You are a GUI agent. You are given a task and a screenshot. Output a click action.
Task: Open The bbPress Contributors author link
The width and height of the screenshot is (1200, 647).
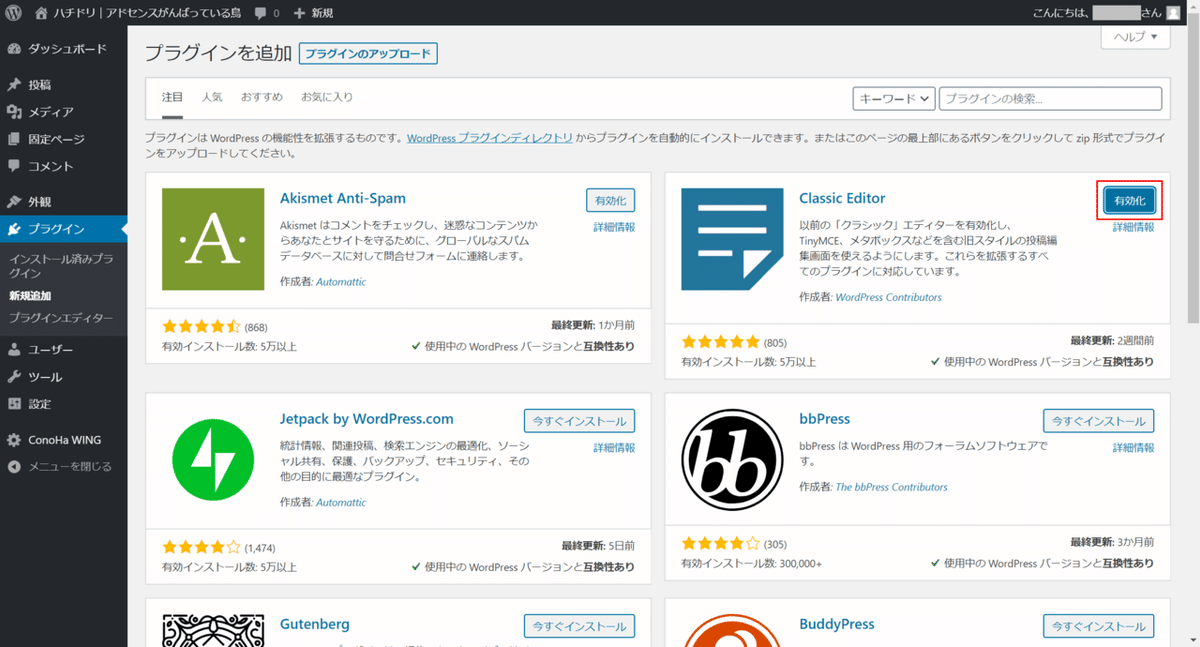tap(891, 487)
